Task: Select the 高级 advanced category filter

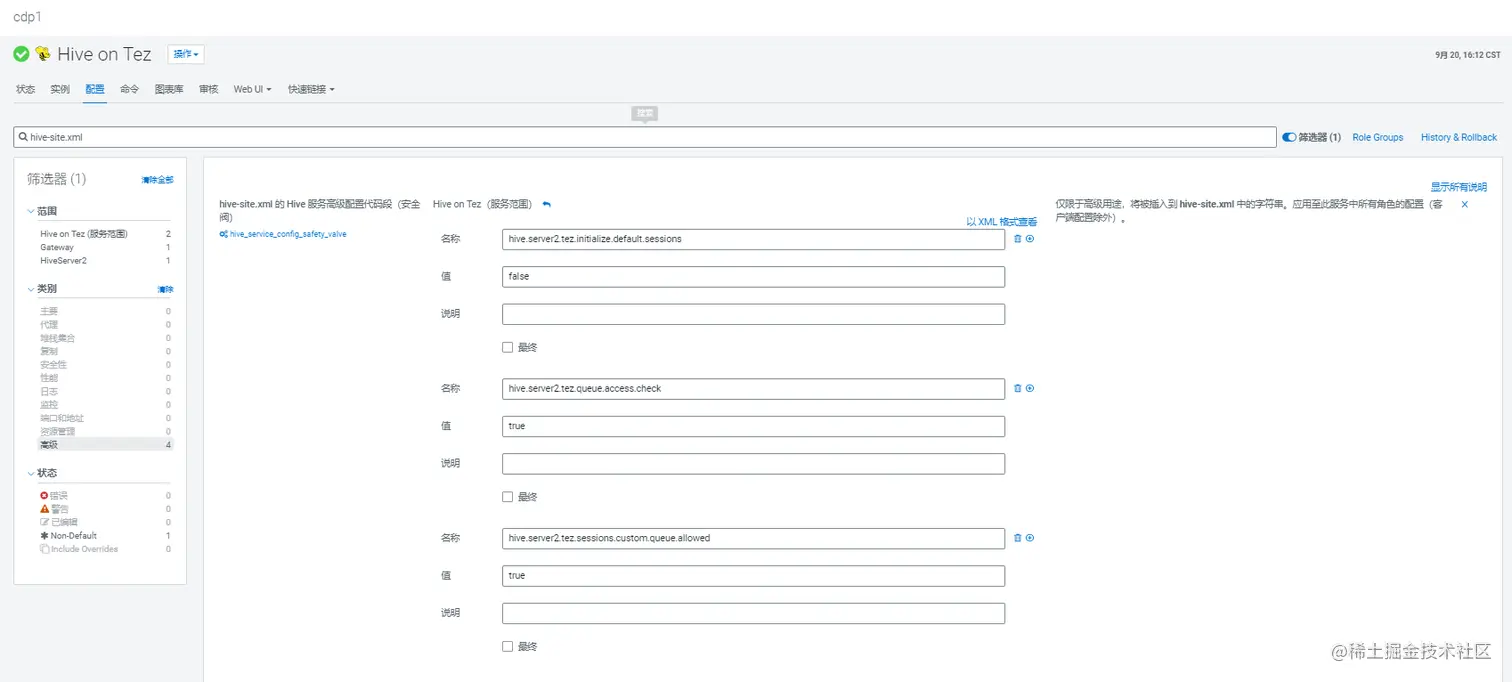Action: click(x=105, y=445)
